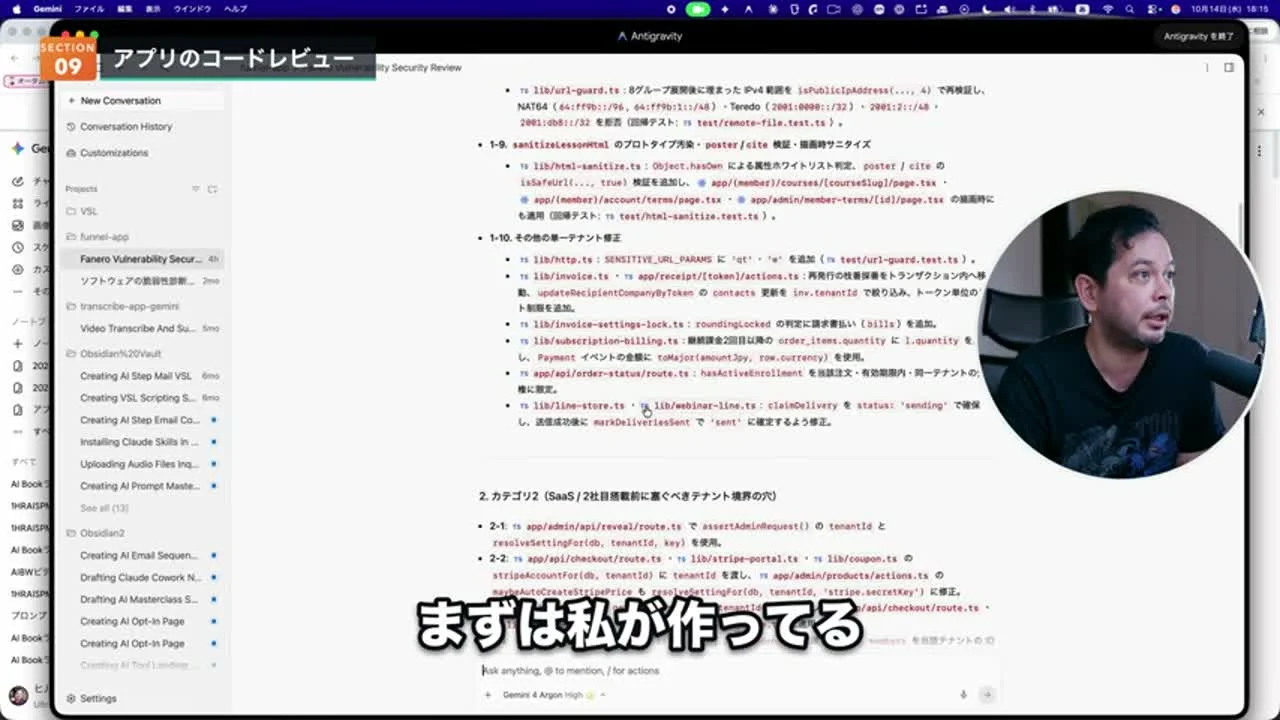This screenshot has height=720, width=1280.
Task: Open Installing Claude Skills conversation
Action: 144,442
